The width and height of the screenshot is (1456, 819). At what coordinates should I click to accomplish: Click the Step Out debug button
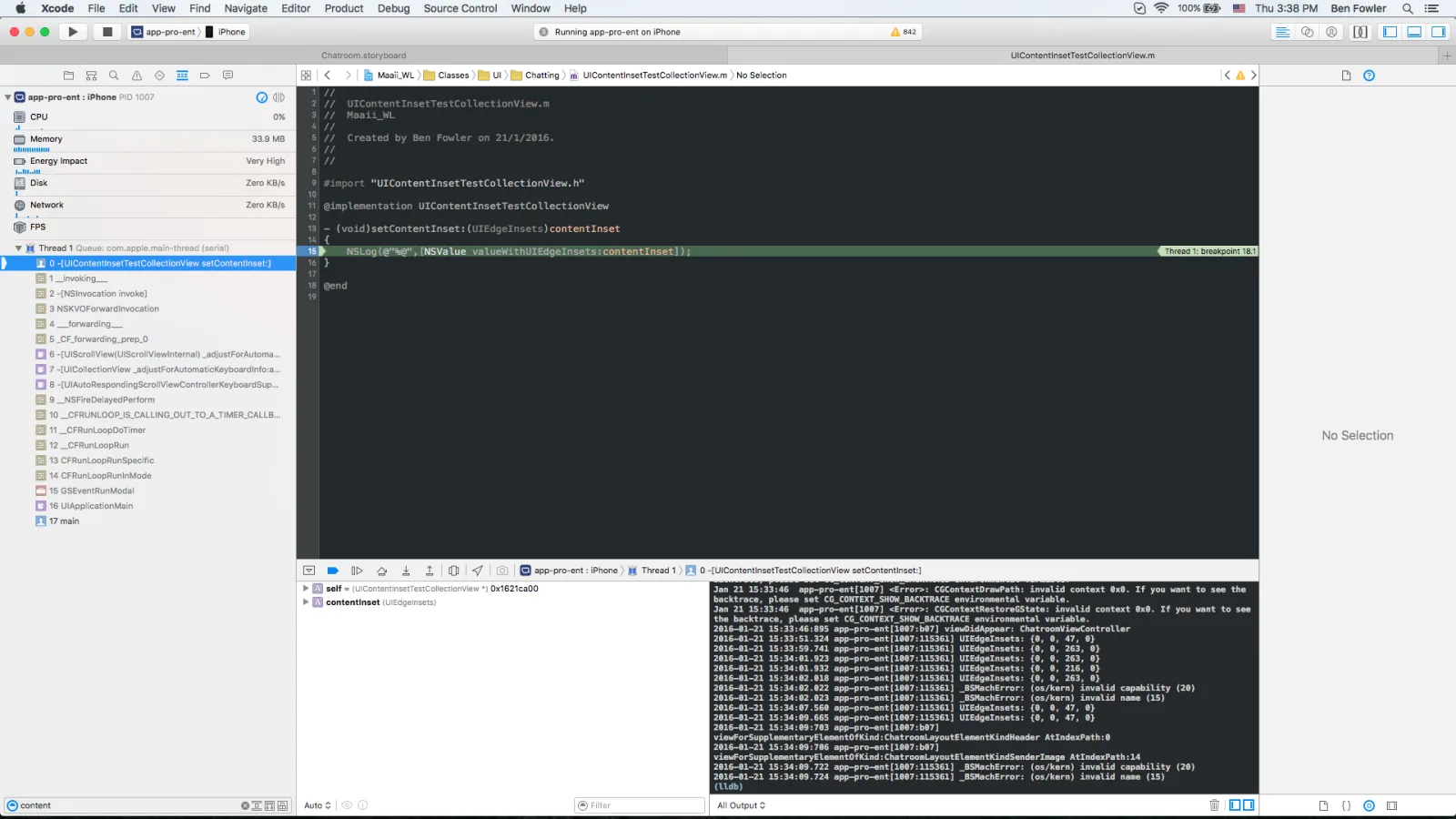(430, 571)
